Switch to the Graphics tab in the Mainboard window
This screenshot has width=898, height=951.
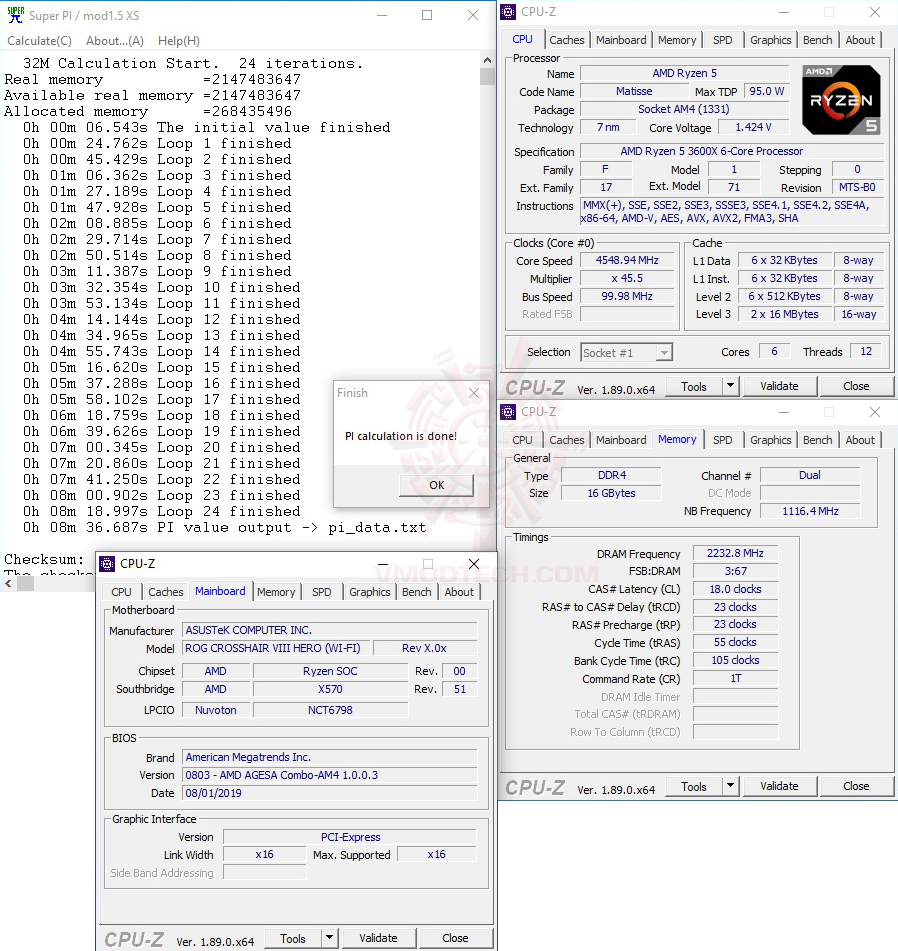369,591
